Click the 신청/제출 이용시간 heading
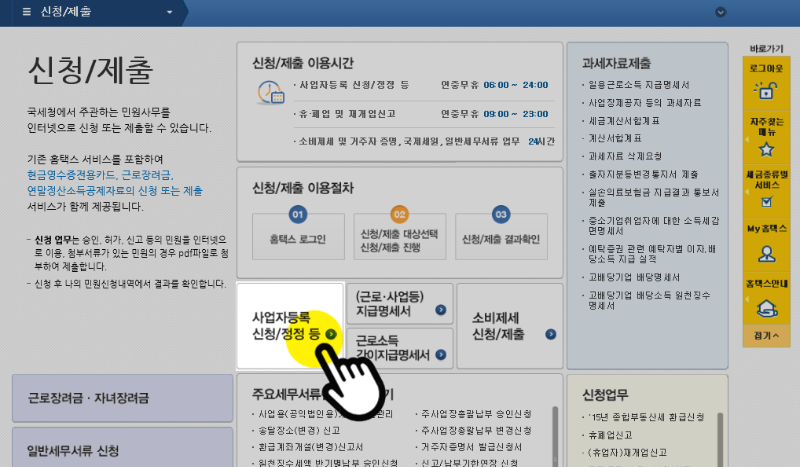 click(x=303, y=63)
